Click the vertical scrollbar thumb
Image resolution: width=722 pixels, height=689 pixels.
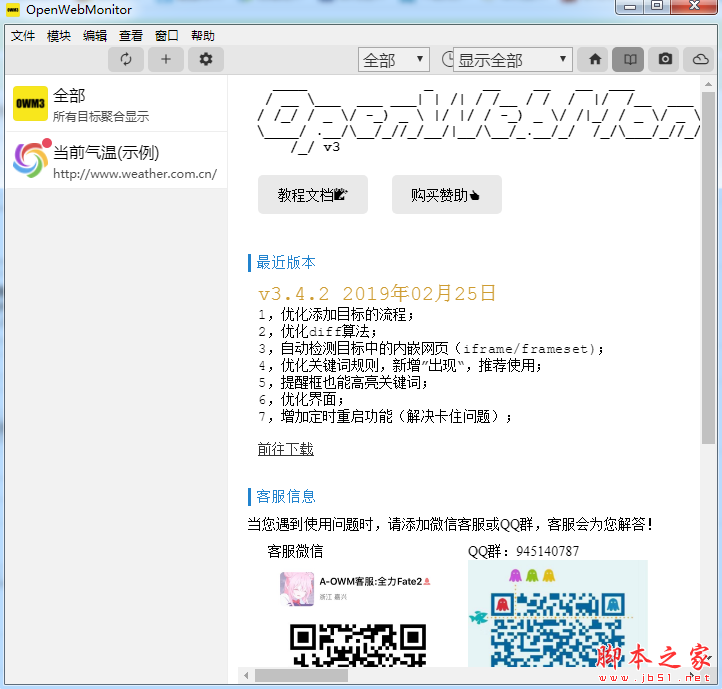tap(708, 267)
